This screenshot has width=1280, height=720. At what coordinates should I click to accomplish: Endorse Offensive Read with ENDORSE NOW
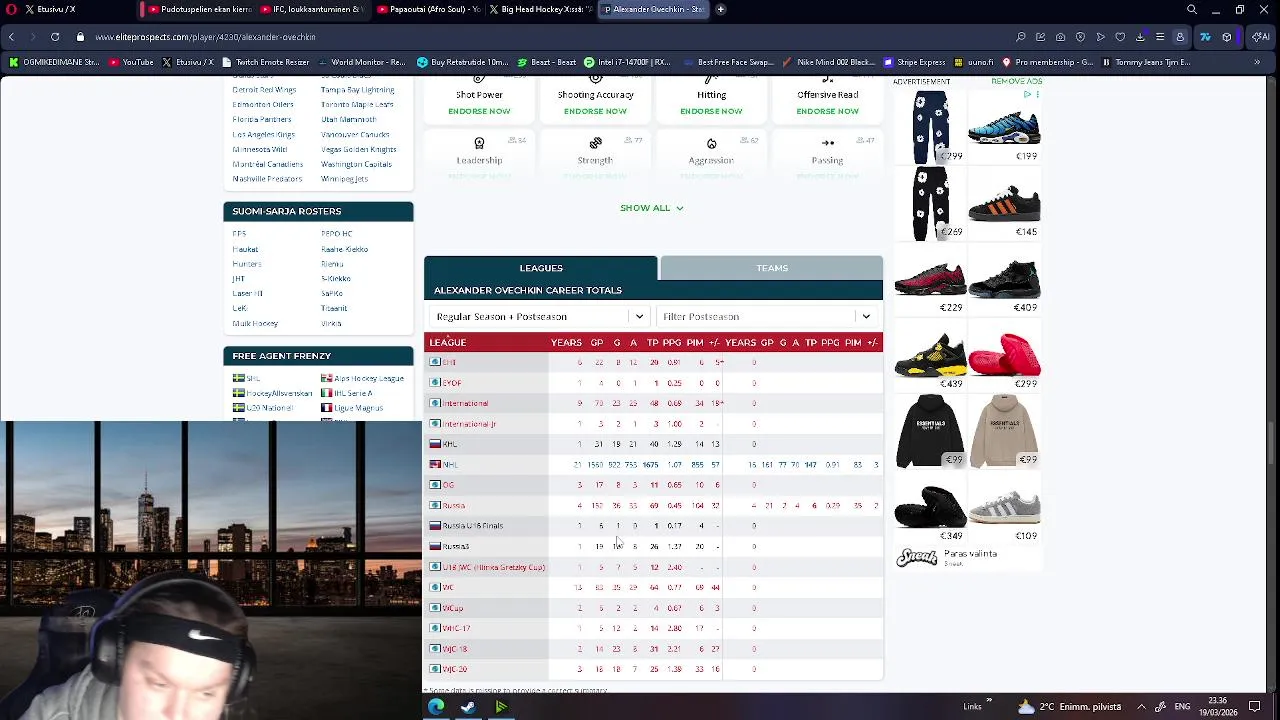click(x=827, y=111)
